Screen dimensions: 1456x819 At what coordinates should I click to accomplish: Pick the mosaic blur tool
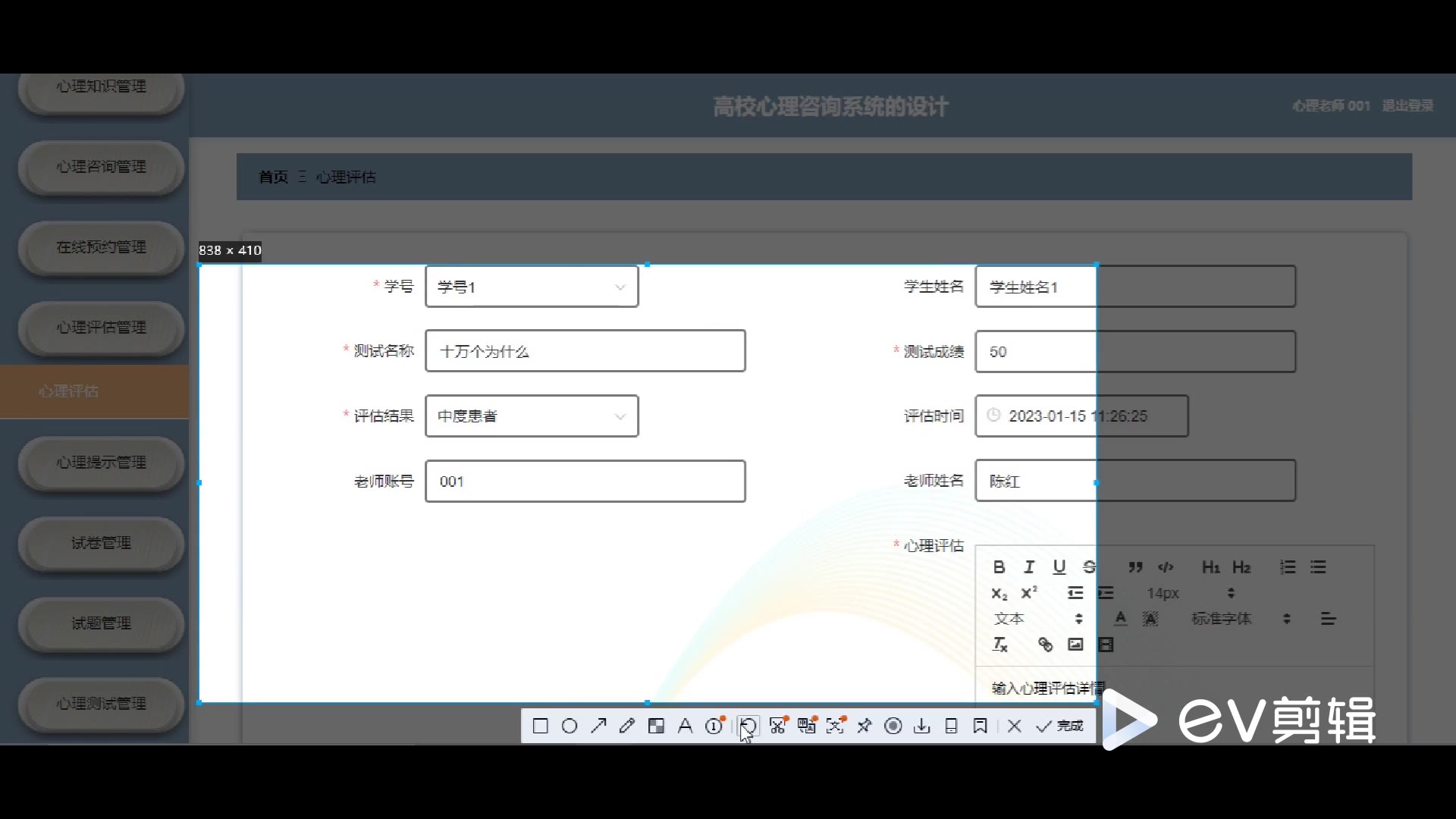[656, 726]
